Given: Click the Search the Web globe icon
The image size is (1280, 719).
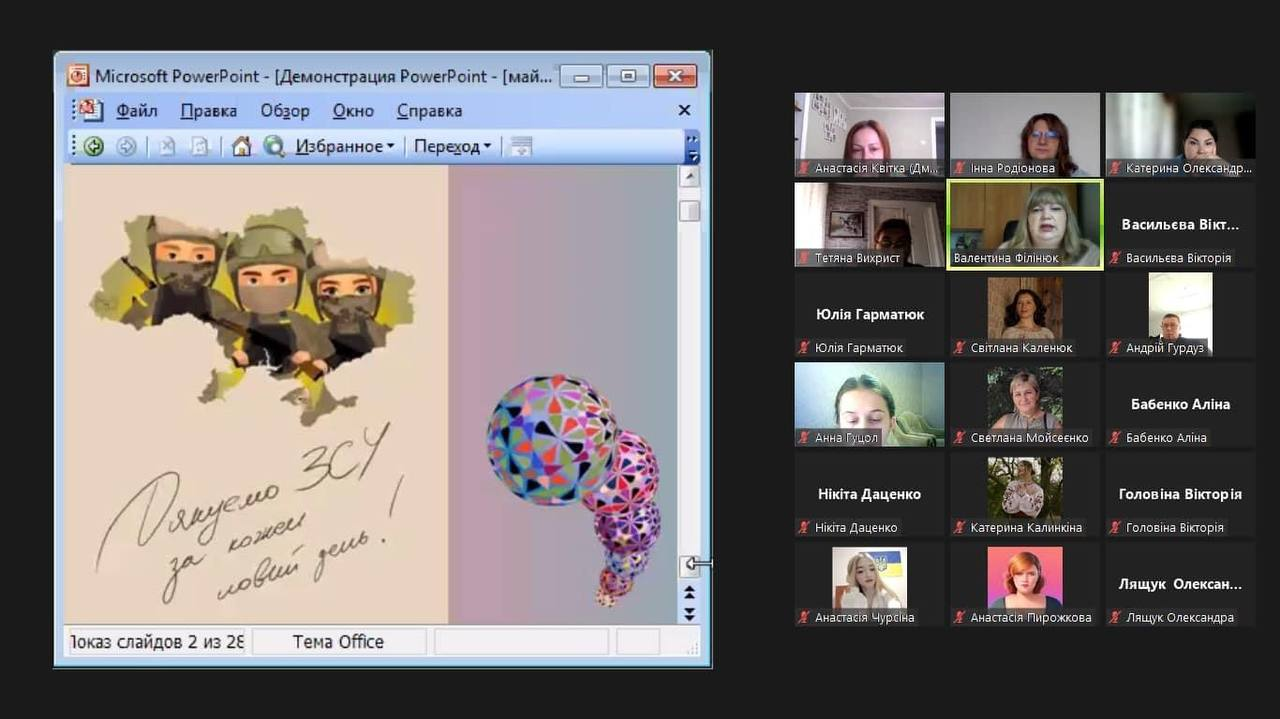Looking at the screenshot, I should [x=274, y=147].
